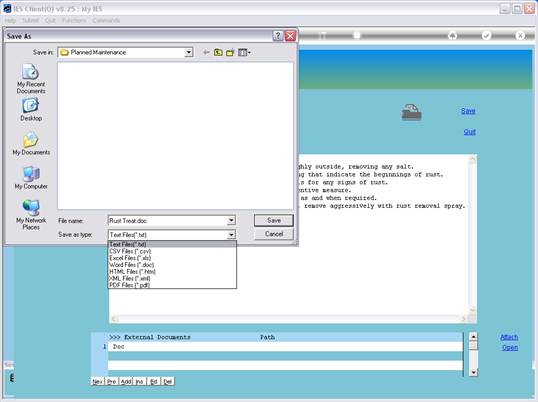This screenshot has height=402, width=538.
Task: Click the Up One Level folder icon
Action: (218, 52)
